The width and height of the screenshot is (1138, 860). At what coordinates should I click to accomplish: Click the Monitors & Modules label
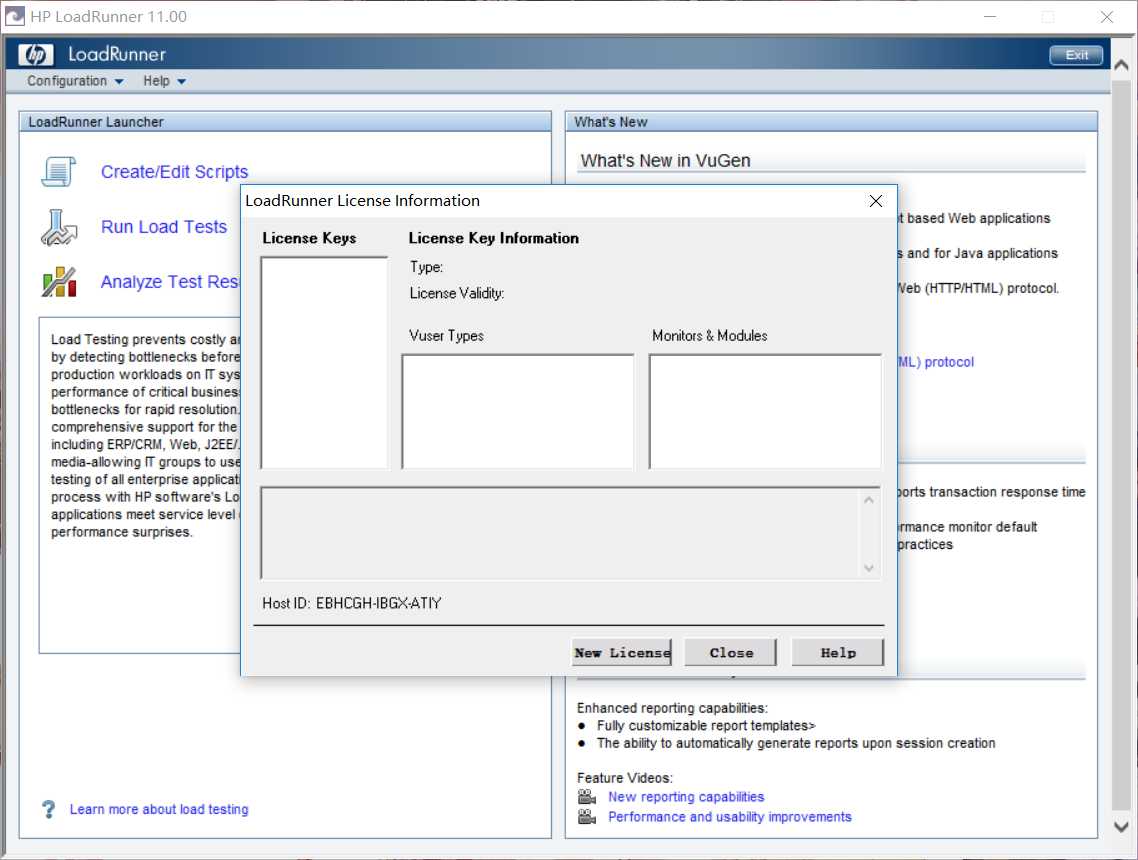[x=710, y=335]
